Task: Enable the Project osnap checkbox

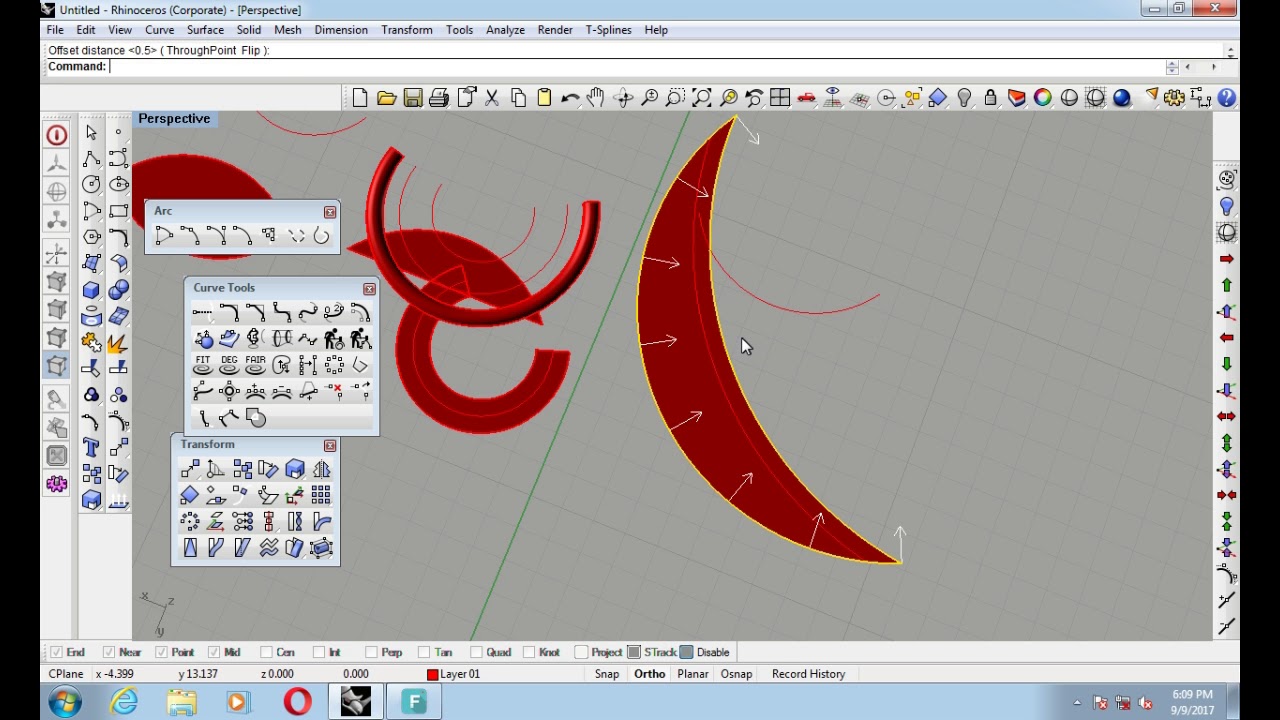Action: point(581,652)
